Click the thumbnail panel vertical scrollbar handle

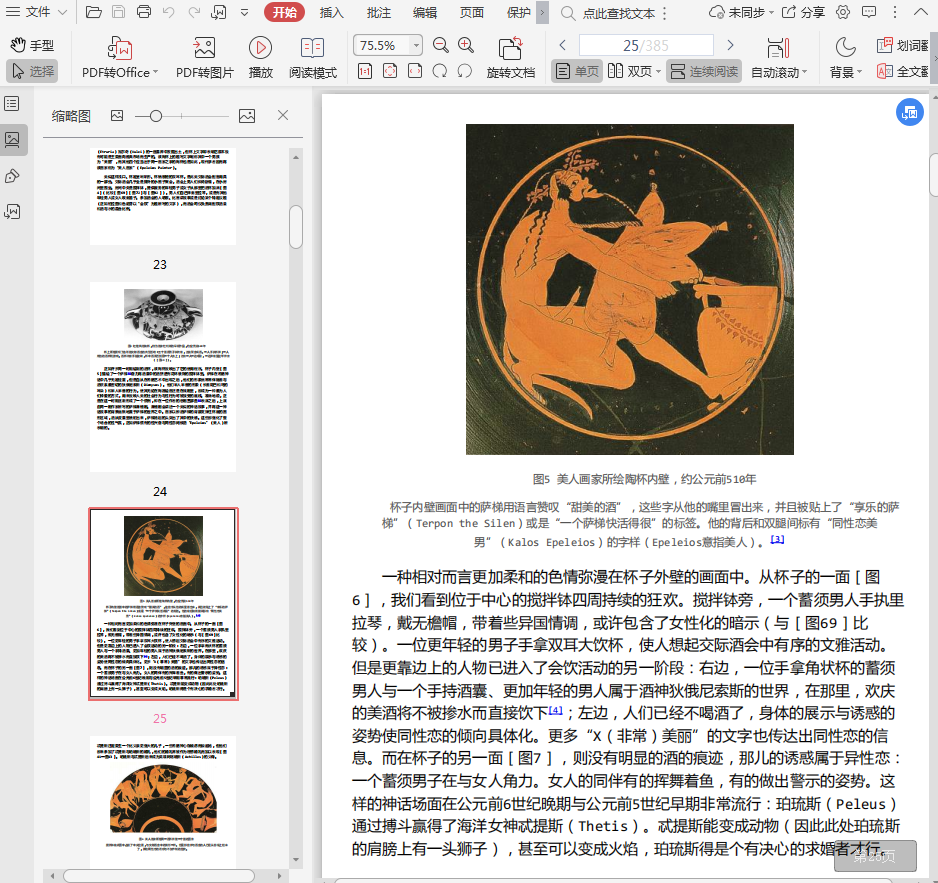click(296, 226)
